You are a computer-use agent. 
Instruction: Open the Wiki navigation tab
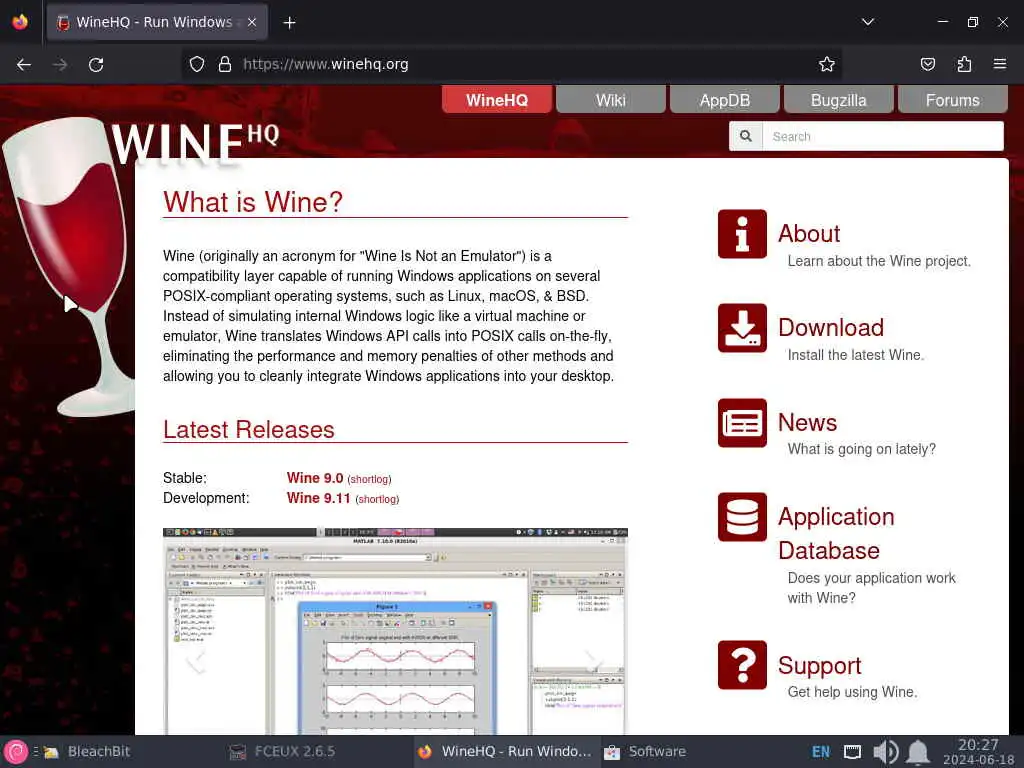pos(611,100)
